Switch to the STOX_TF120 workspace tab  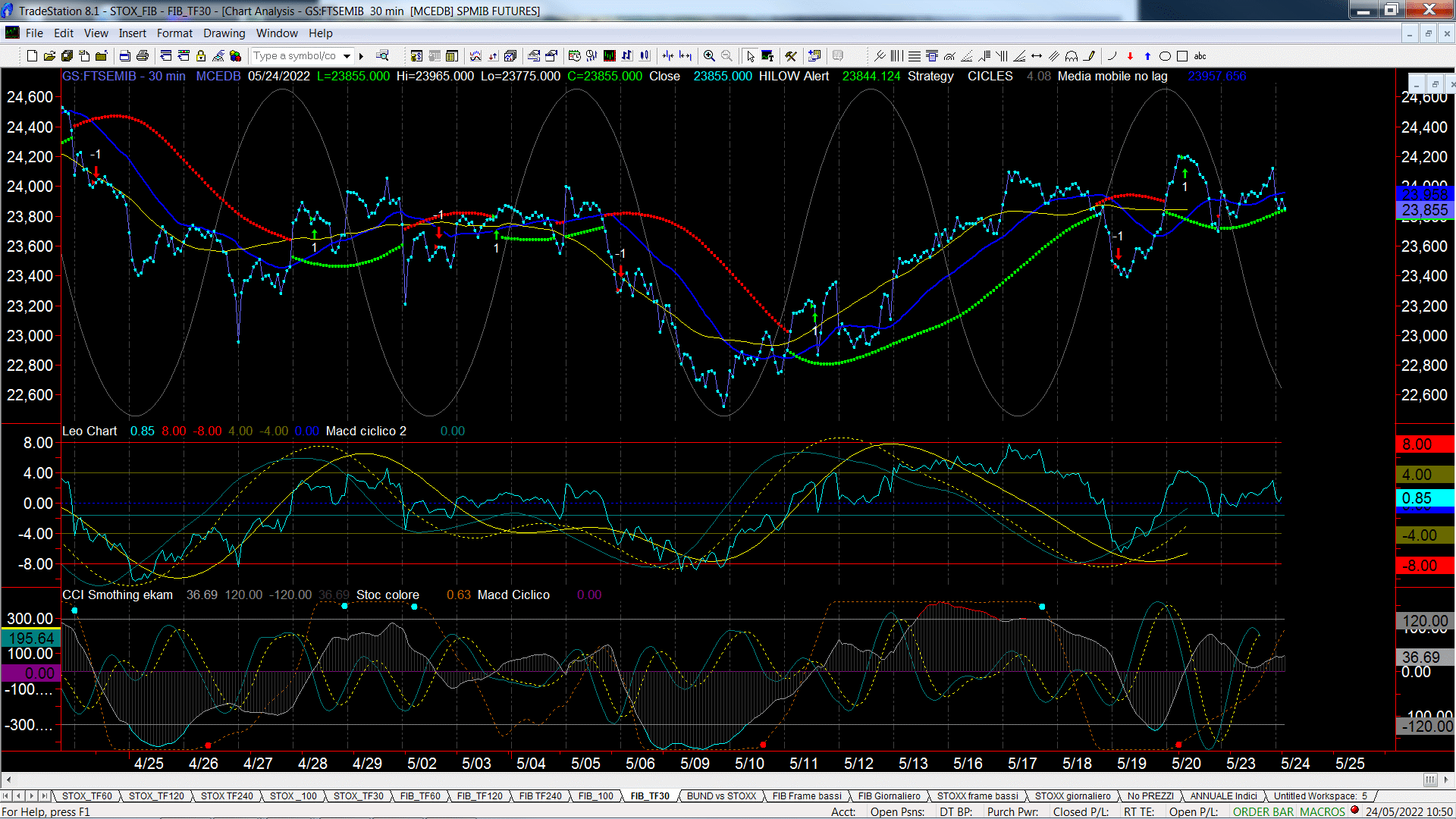[x=156, y=795]
